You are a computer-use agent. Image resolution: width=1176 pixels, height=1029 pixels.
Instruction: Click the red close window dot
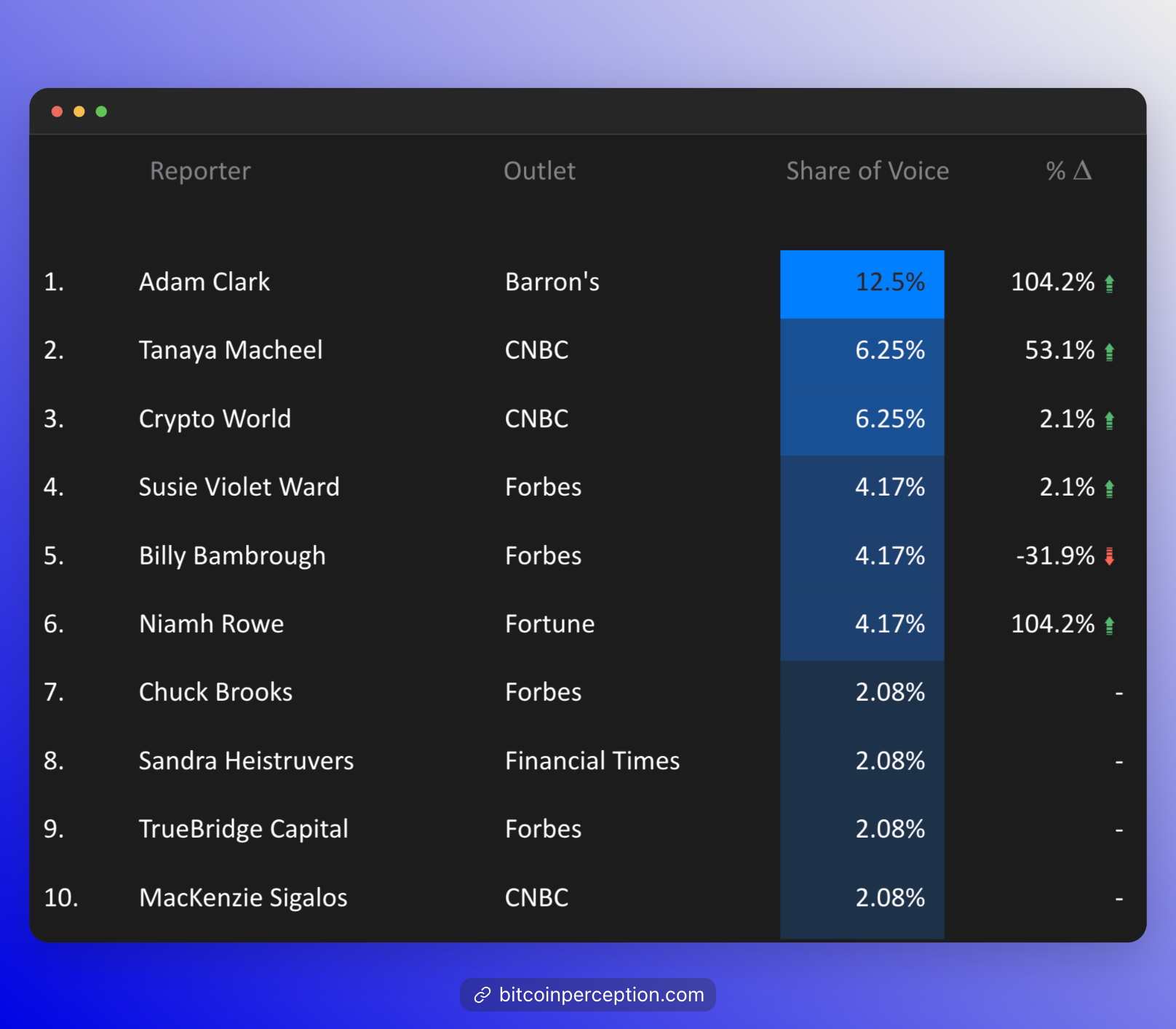tap(57, 111)
